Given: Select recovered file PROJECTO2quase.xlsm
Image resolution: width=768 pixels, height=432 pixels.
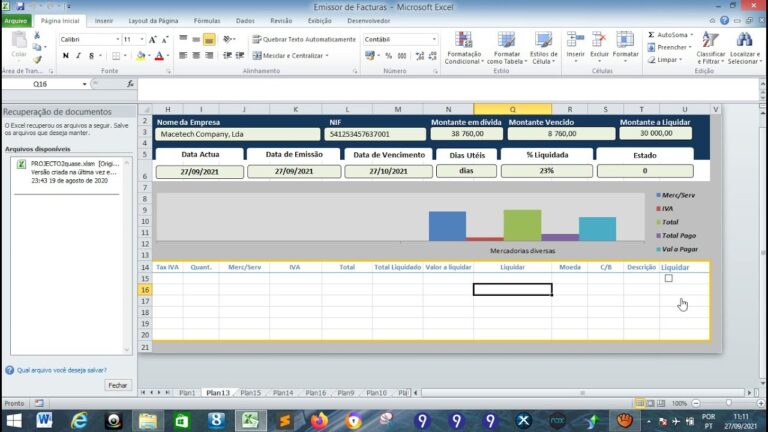Looking at the screenshot, I should coord(70,172).
